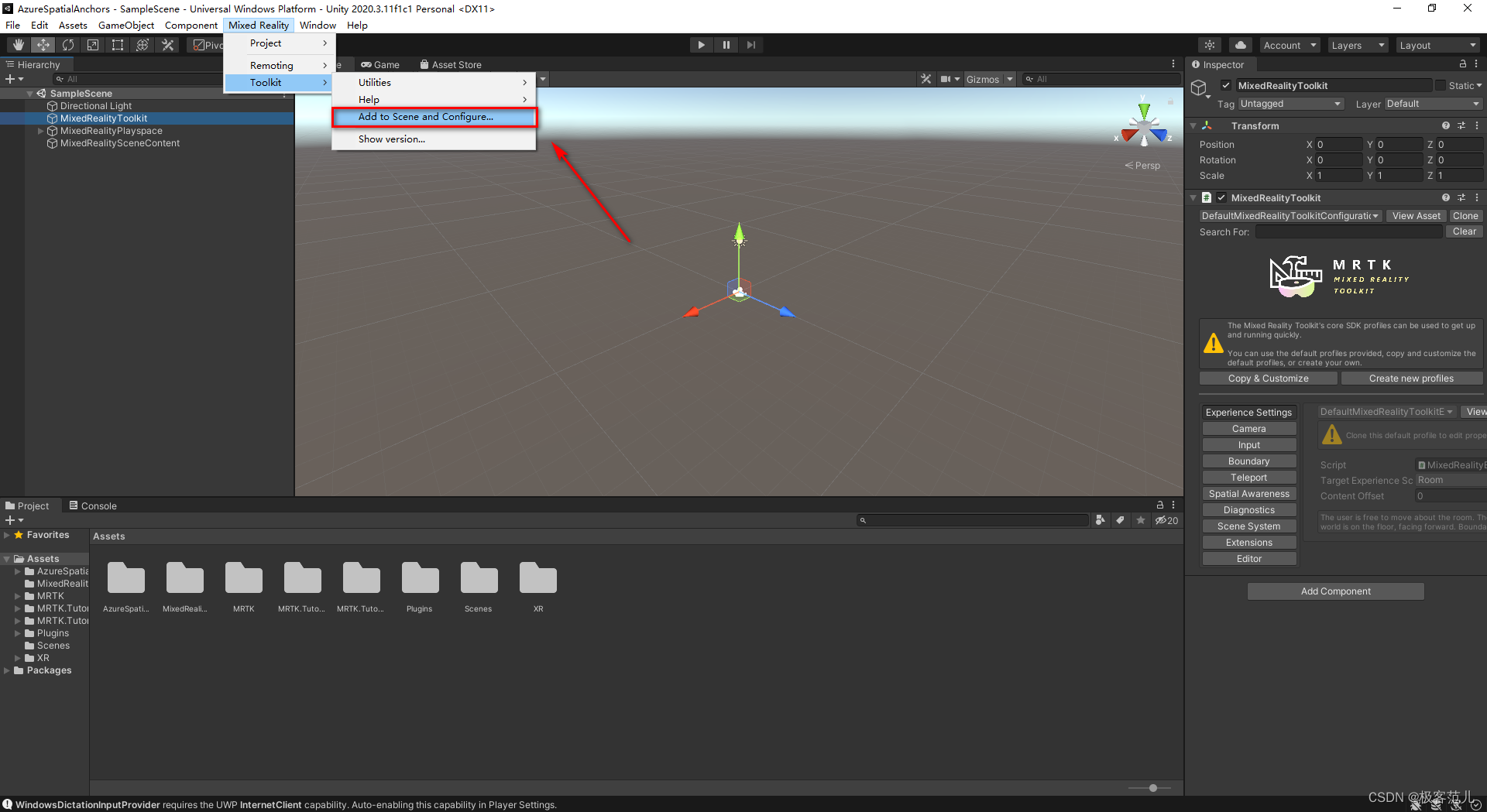This screenshot has height=812, width=1487.
Task: Open custom editor tools icon
Action: coord(167,45)
